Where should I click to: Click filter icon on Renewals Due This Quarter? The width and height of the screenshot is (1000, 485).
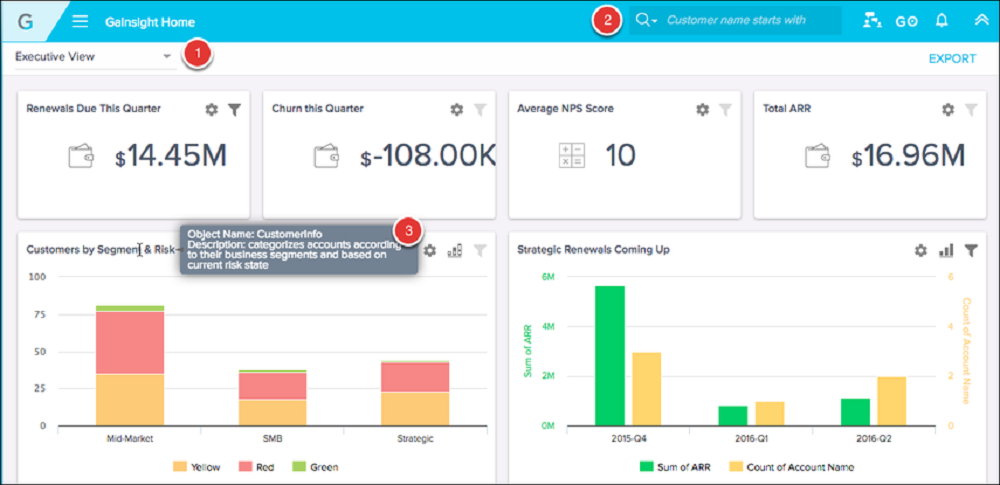[235, 110]
